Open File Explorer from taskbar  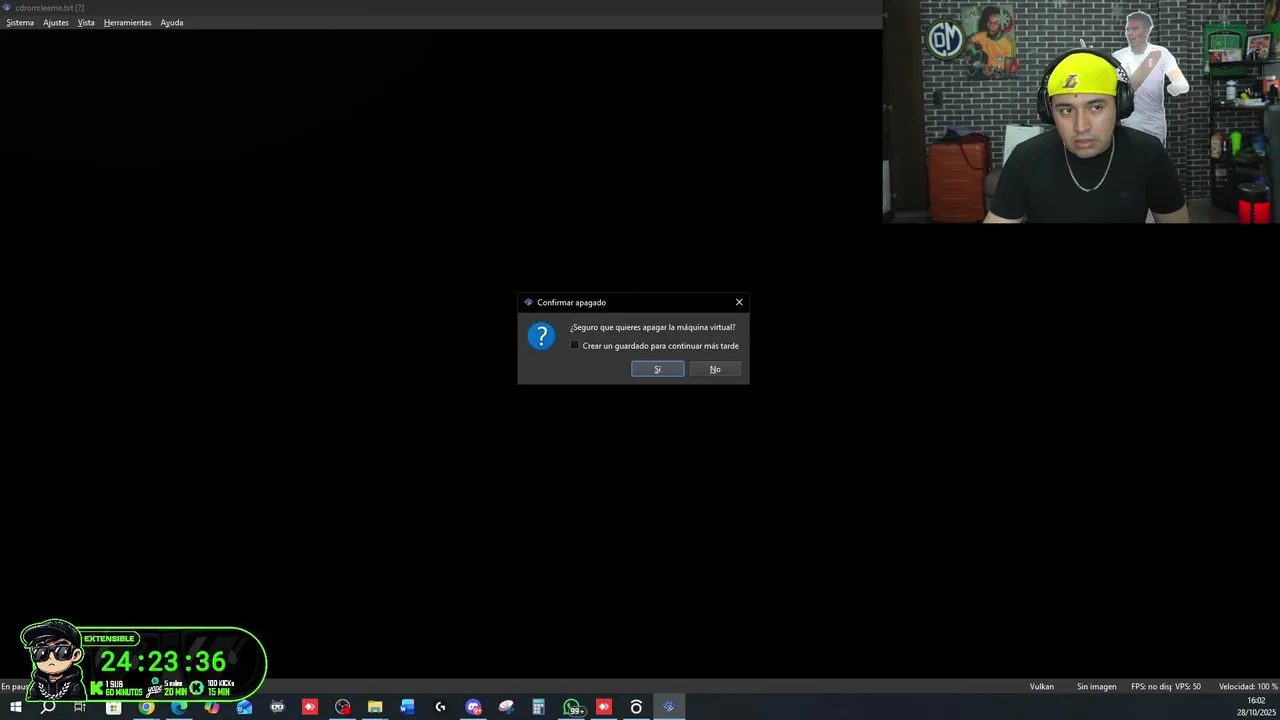click(375, 707)
